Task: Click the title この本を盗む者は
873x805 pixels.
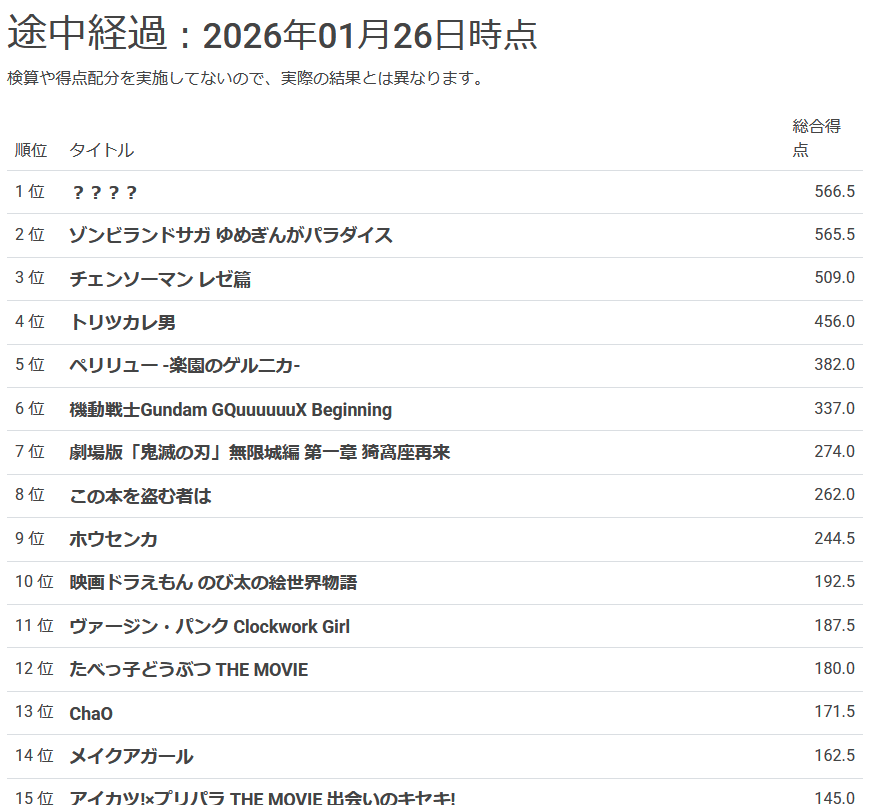Action: 140,495
